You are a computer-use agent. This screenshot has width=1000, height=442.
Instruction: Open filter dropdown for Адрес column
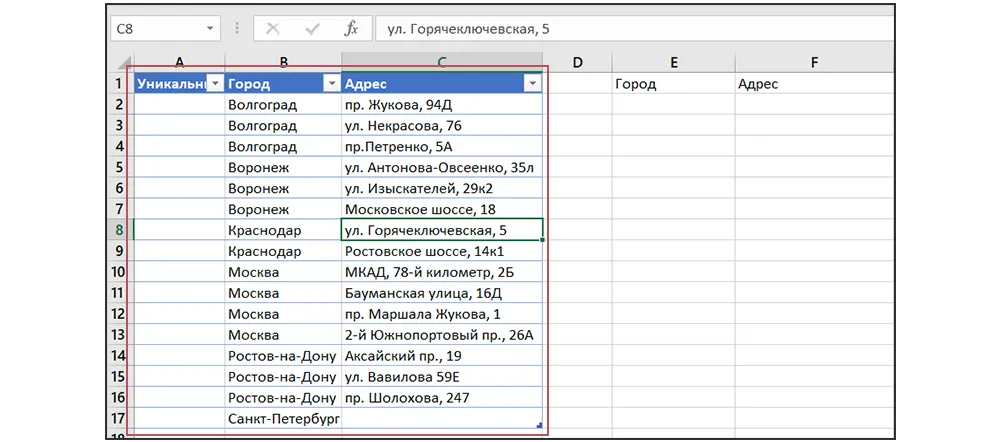click(532, 84)
